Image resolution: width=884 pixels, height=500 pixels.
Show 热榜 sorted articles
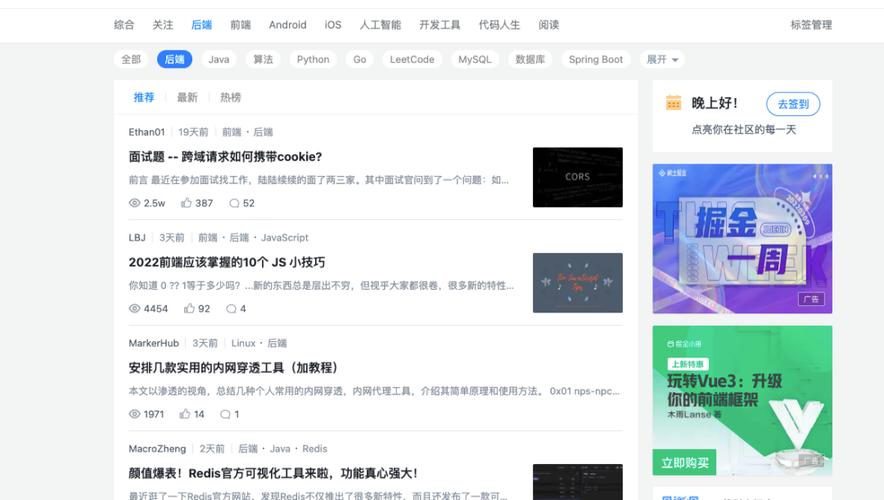coord(231,98)
